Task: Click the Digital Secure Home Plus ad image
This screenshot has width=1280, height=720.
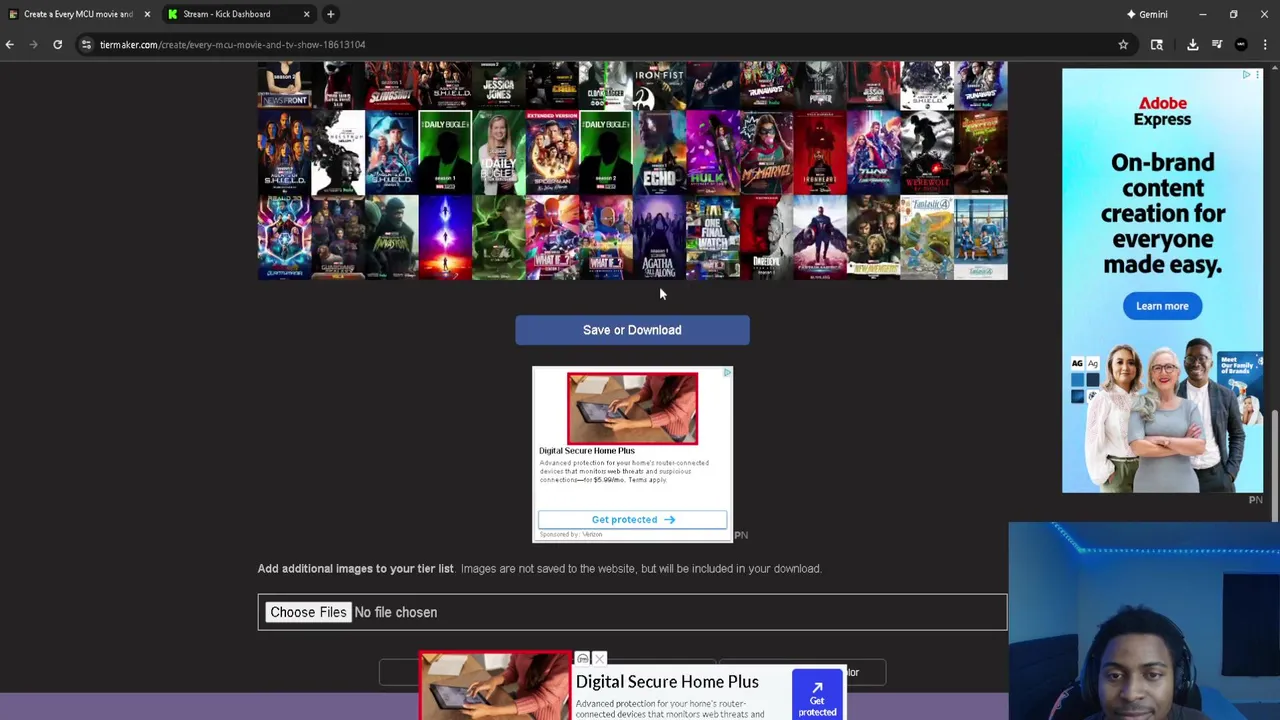Action: click(632, 408)
